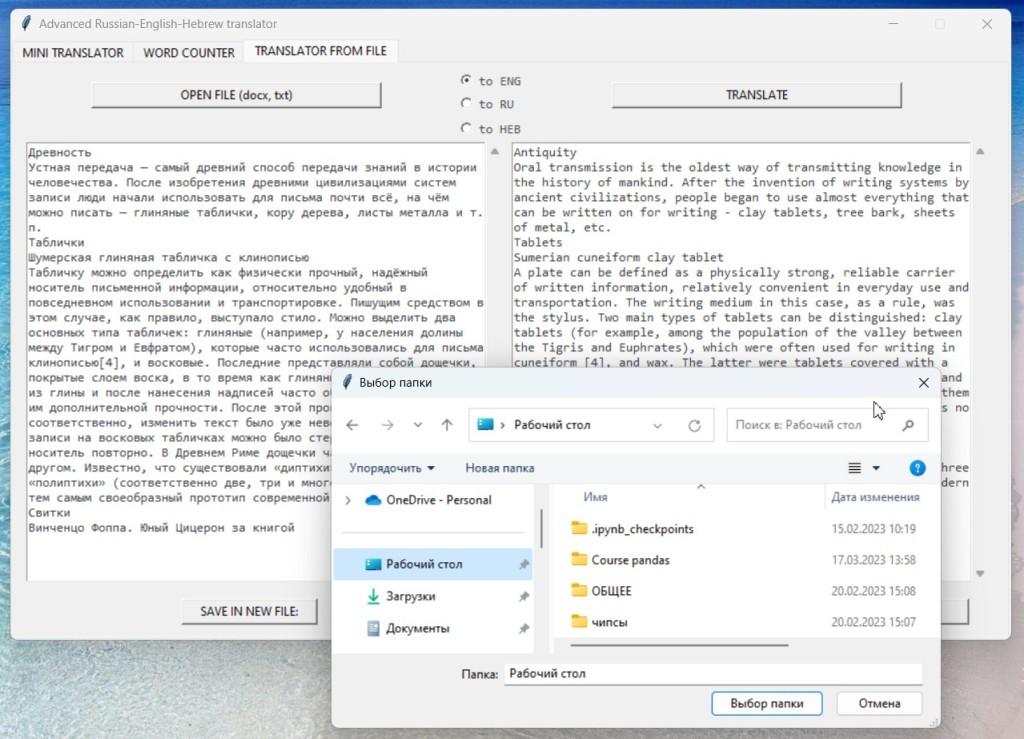This screenshot has height=739, width=1024.
Task: Go up one folder level
Action: click(x=447, y=425)
